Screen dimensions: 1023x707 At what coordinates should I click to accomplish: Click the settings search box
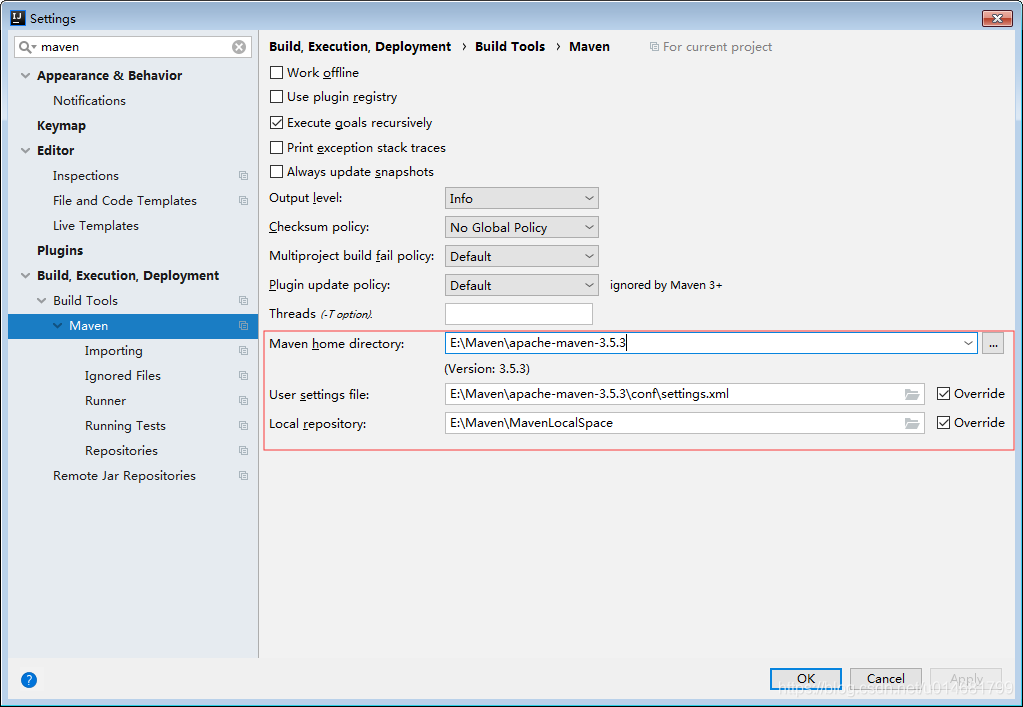click(134, 47)
